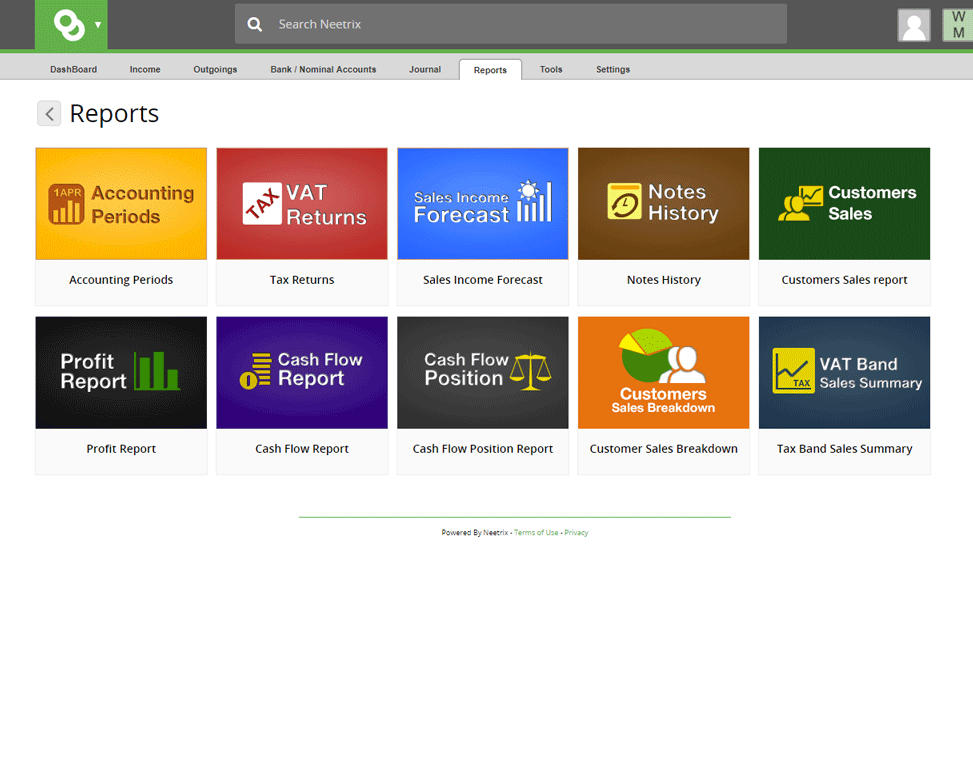Open Bank / Nominal Accounts tab

(x=323, y=69)
